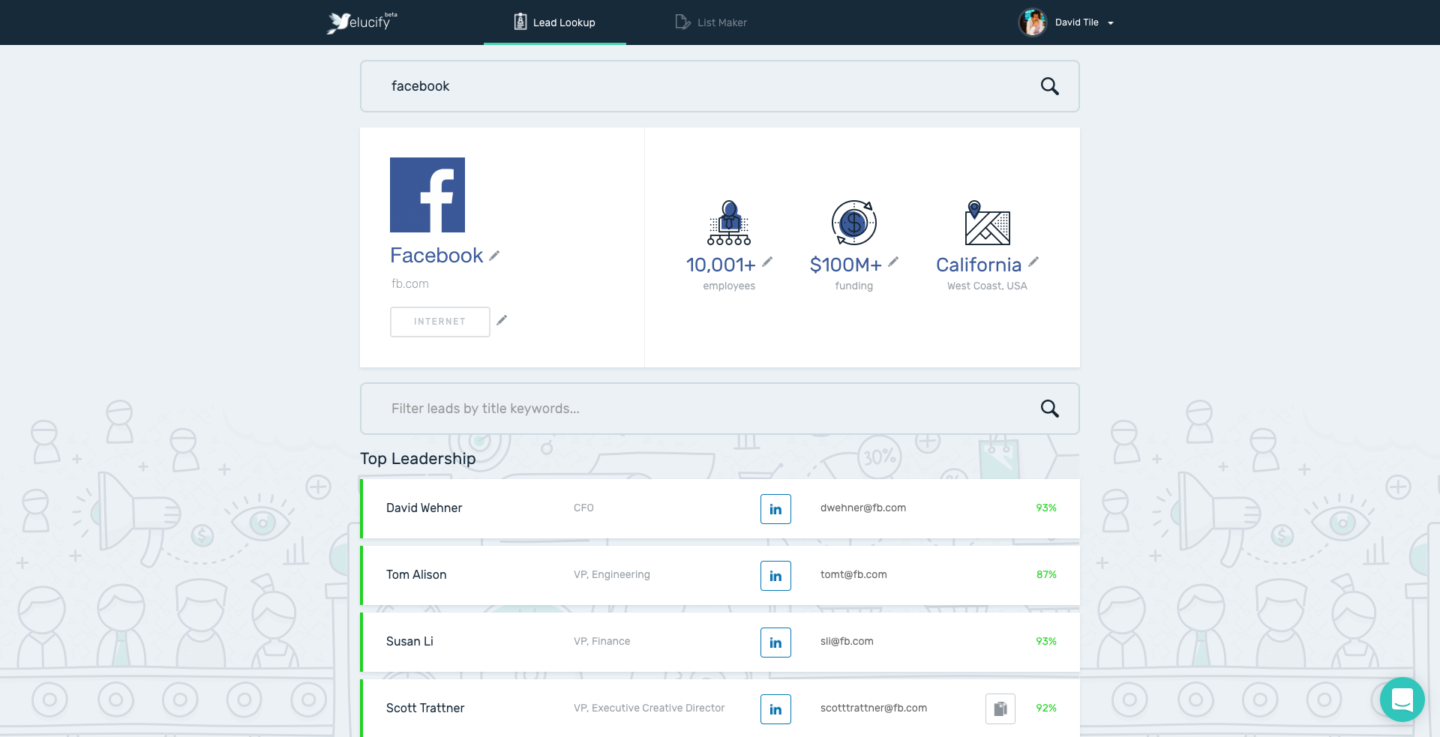Viewport: 1440px width, 737px height.
Task: Click the Tom Alison lead name
Action: click(x=416, y=575)
